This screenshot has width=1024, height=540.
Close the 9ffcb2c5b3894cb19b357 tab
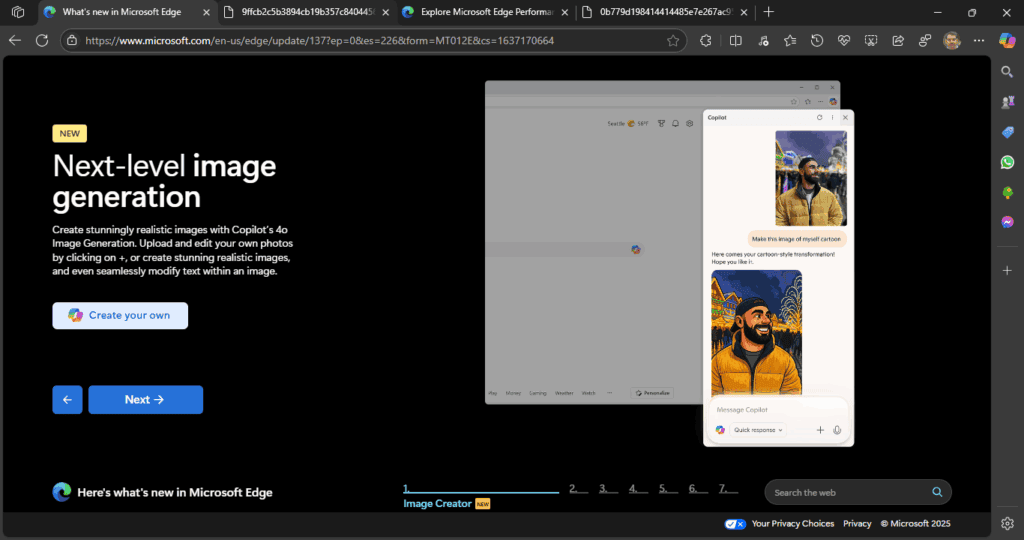[385, 12]
